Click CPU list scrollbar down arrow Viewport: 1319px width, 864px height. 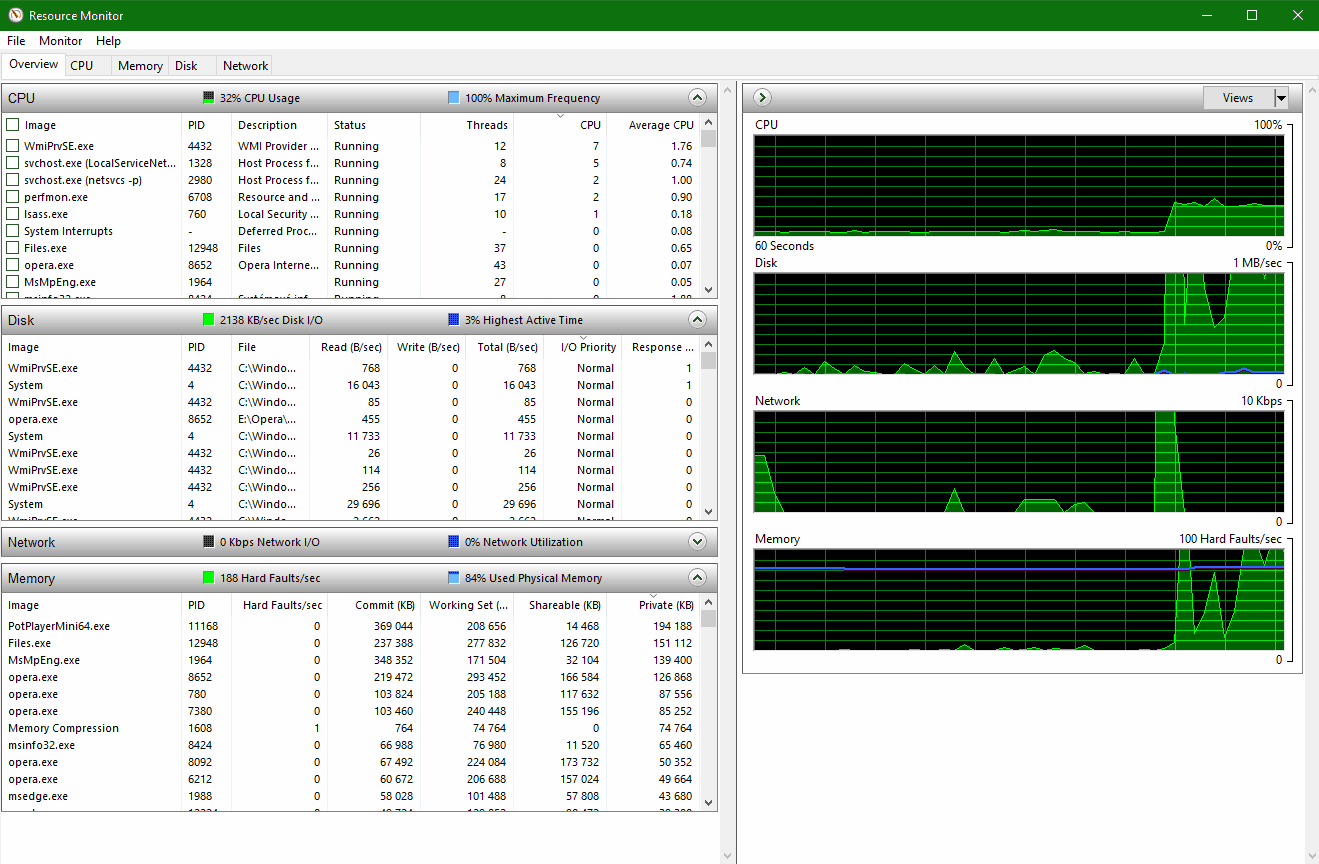pyautogui.click(x=709, y=290)
